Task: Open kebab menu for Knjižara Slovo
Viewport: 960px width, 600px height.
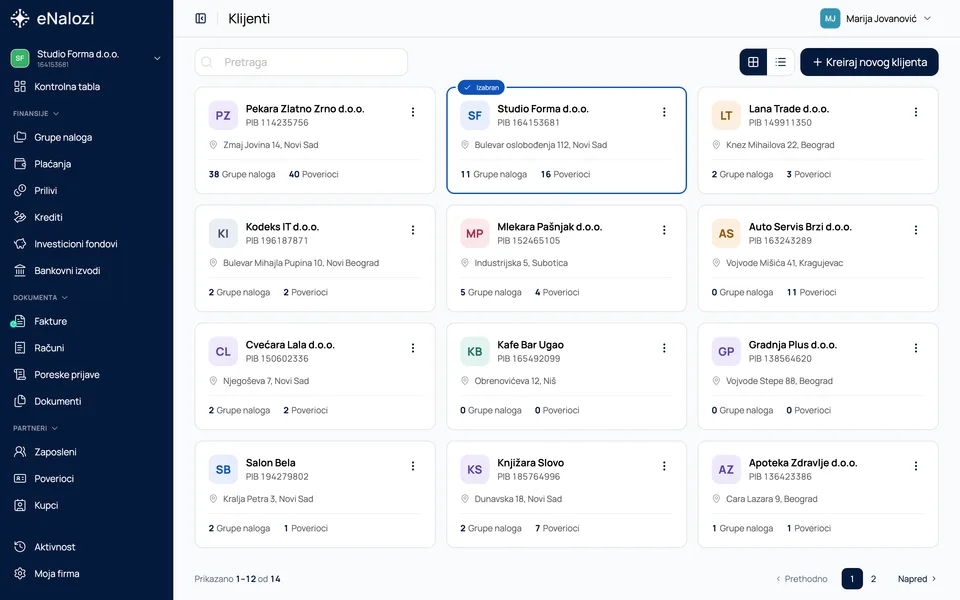Action: point(664,467)
